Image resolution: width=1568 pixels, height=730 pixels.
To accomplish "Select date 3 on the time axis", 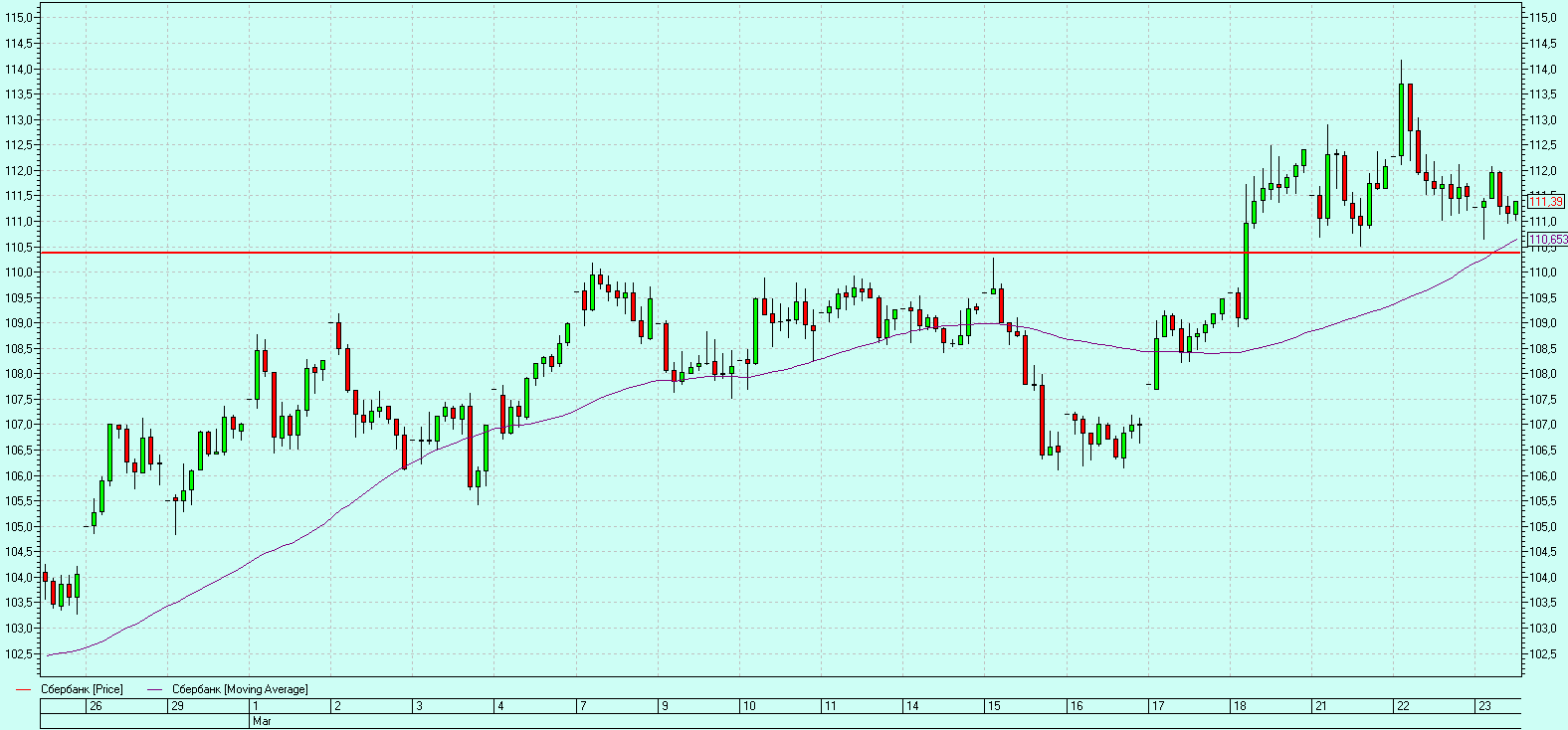I will click(x=419, y=706).
